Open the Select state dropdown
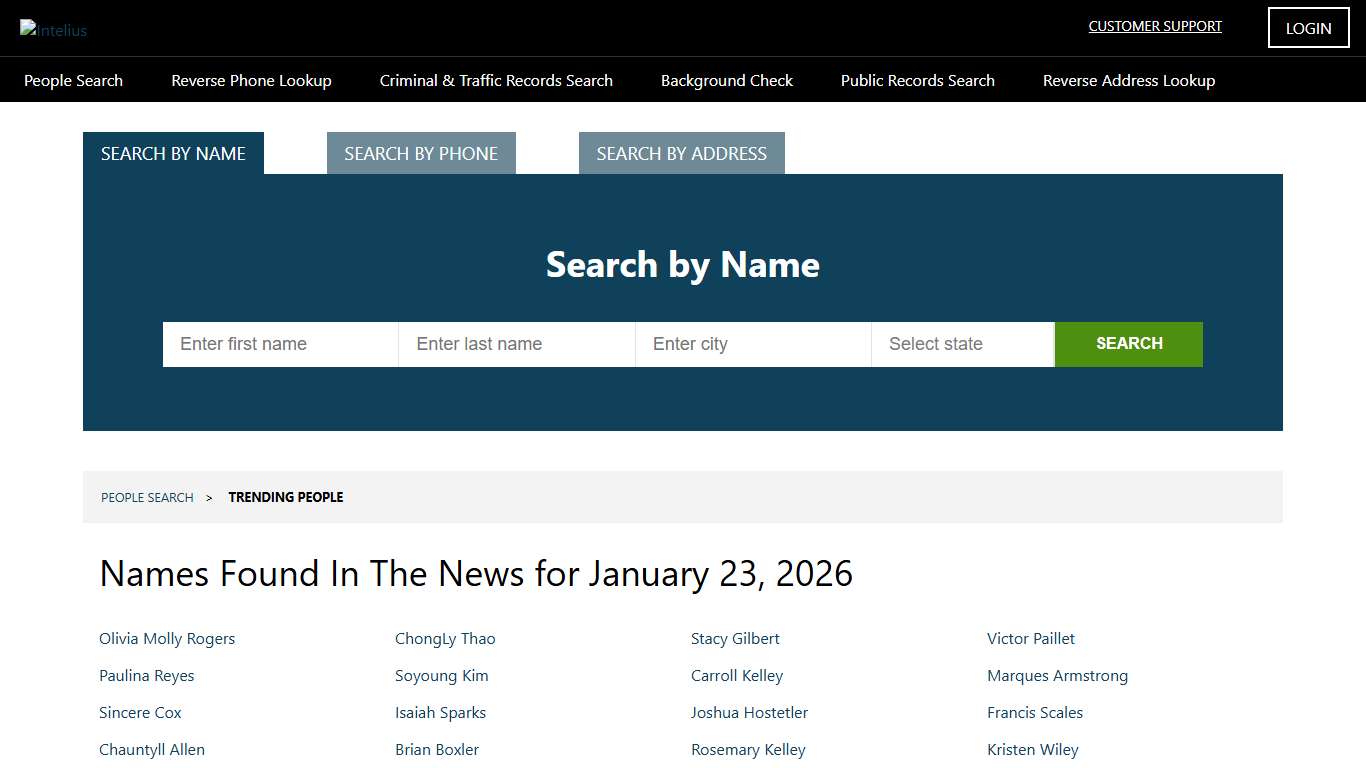1366x768 pixels. point(962,344)
